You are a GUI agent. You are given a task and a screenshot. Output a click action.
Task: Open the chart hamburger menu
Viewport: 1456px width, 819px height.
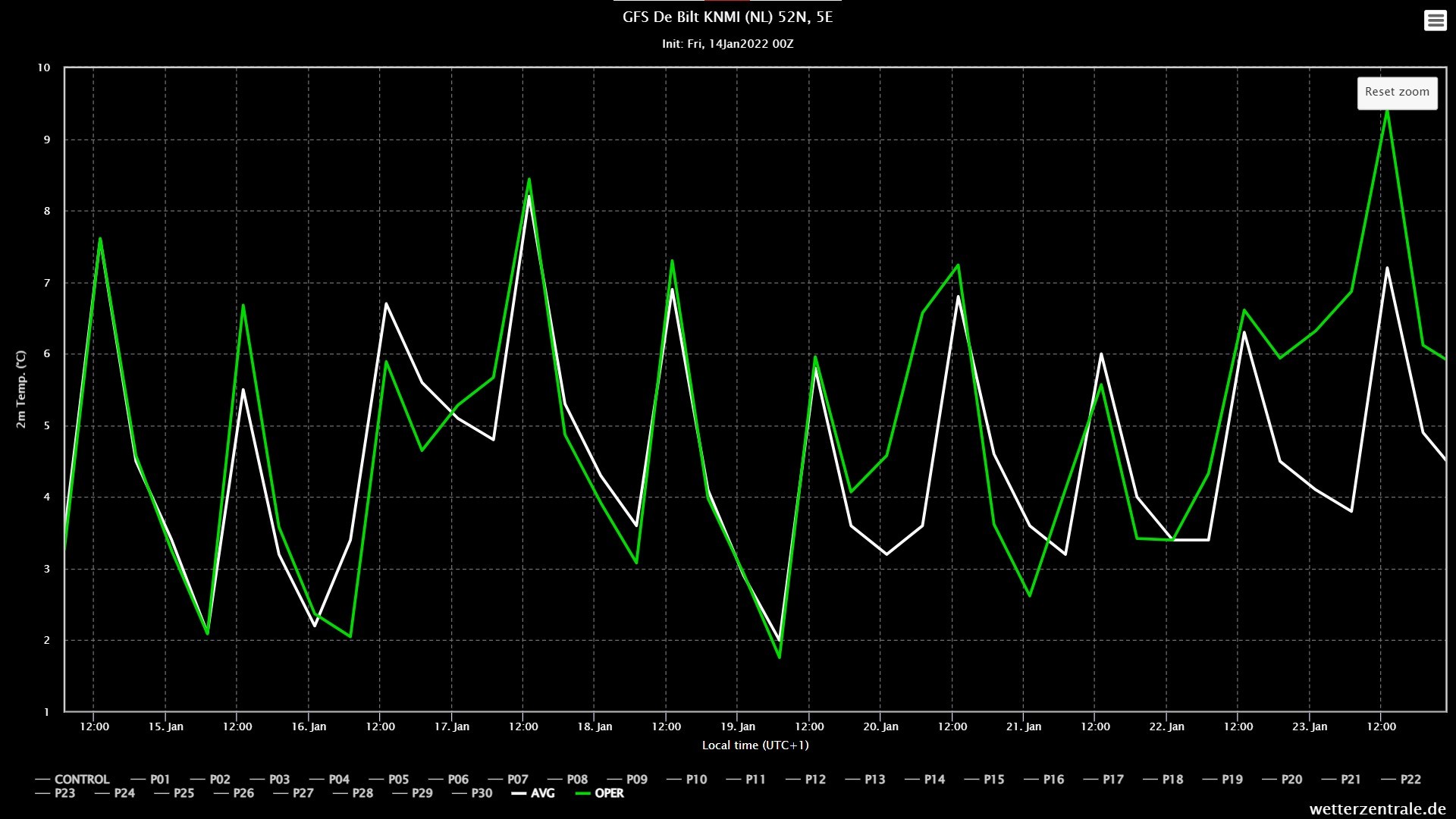(1435, 20)
